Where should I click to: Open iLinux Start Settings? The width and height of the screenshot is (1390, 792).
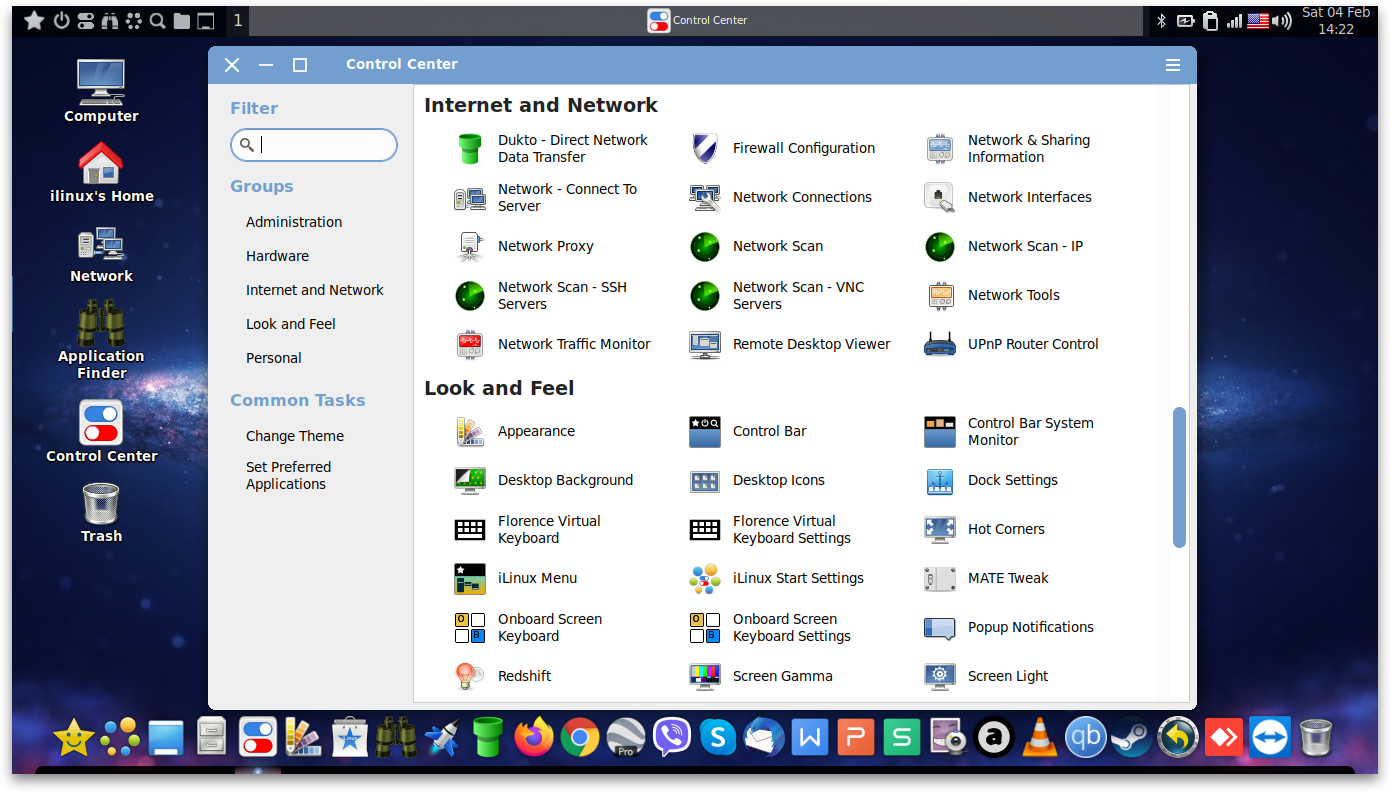tap(777, 578)
